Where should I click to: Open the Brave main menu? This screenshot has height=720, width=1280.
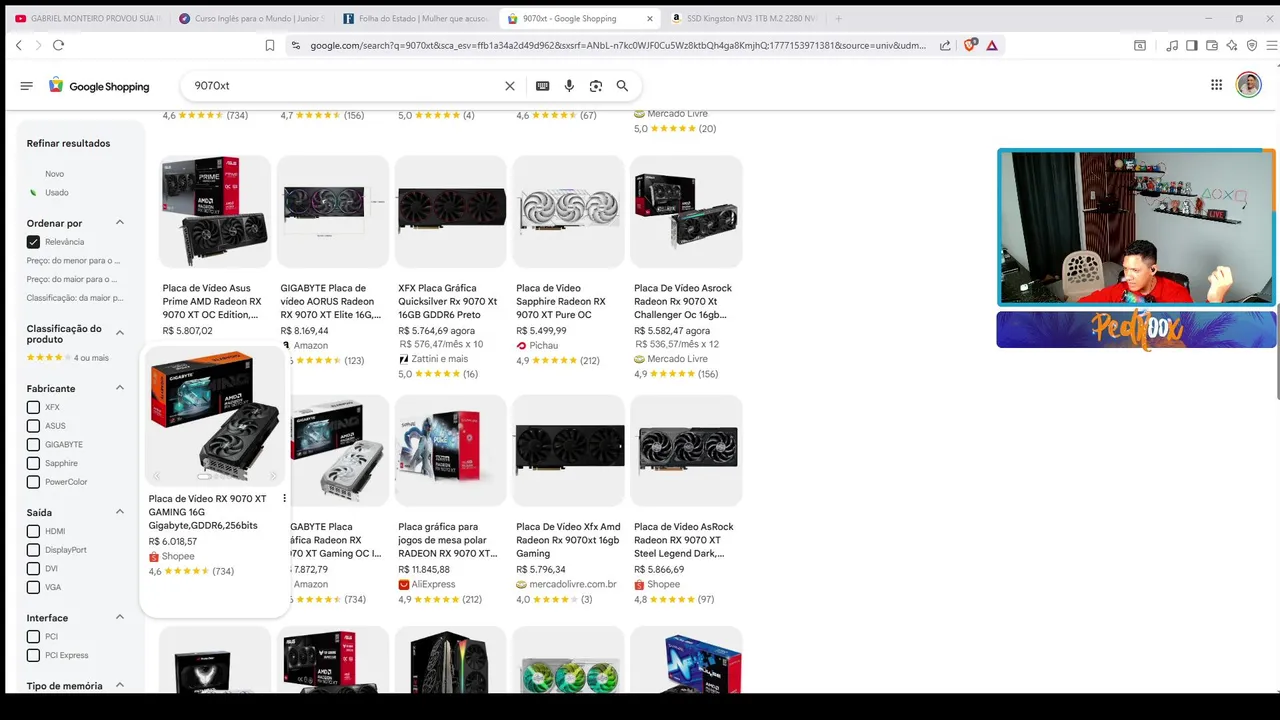pos(1271,45)
